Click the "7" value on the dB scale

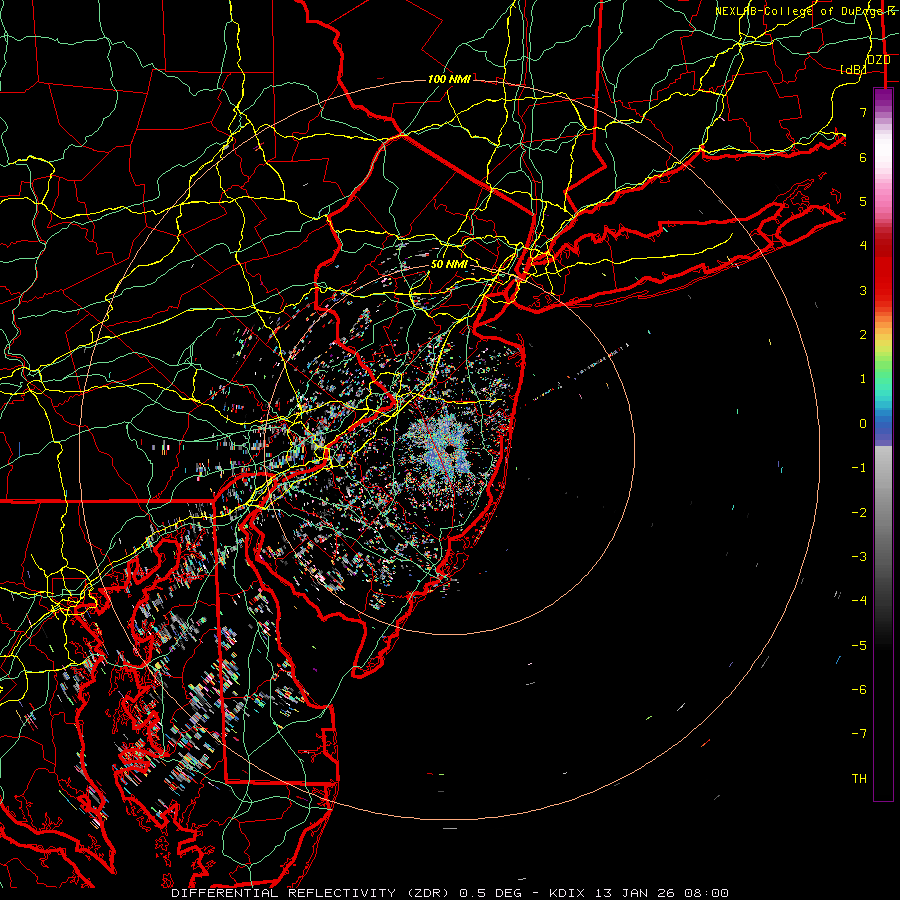click(x=863, y=112)
